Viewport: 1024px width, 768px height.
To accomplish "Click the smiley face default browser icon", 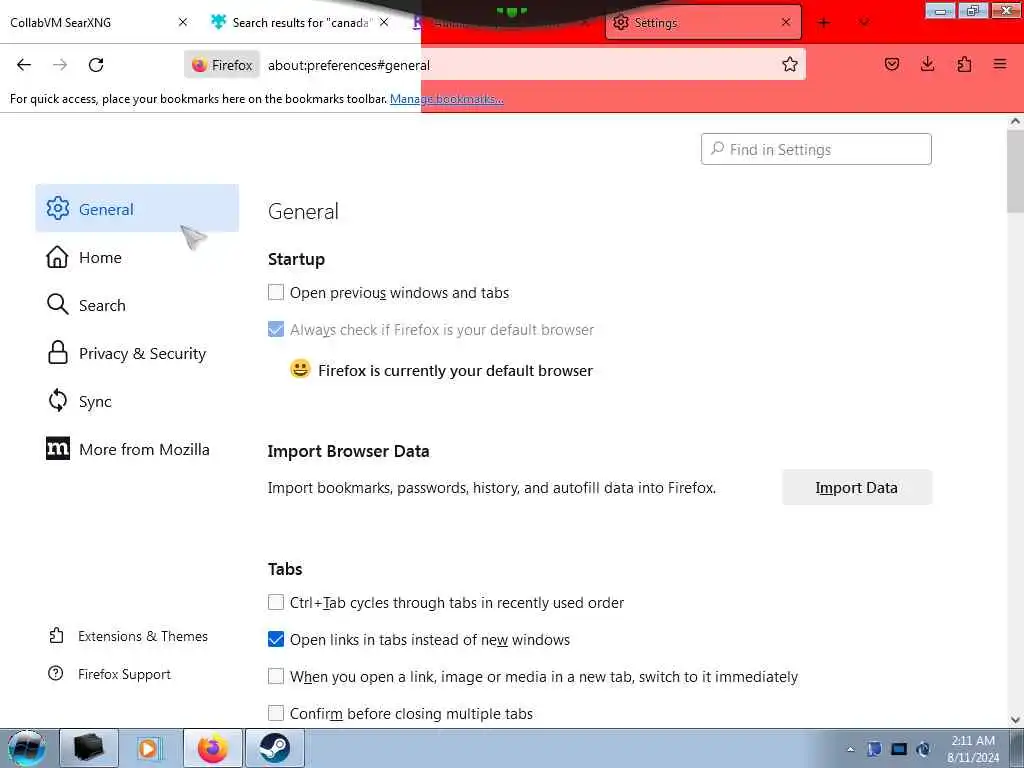I will pyautogui.click(x=300, y=369).
